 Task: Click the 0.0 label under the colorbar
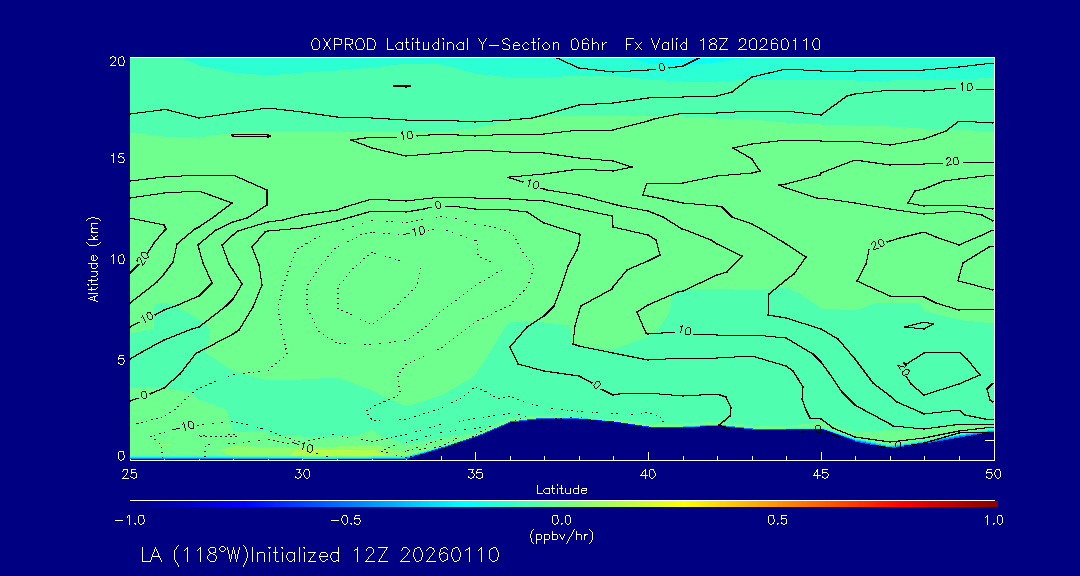[x=561, y=520]
